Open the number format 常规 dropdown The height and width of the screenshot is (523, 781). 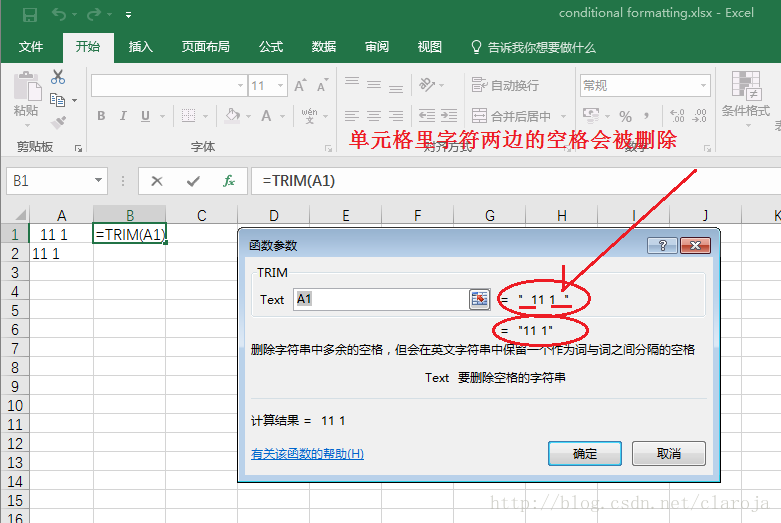pyautogui.click(x=702, y=86)
